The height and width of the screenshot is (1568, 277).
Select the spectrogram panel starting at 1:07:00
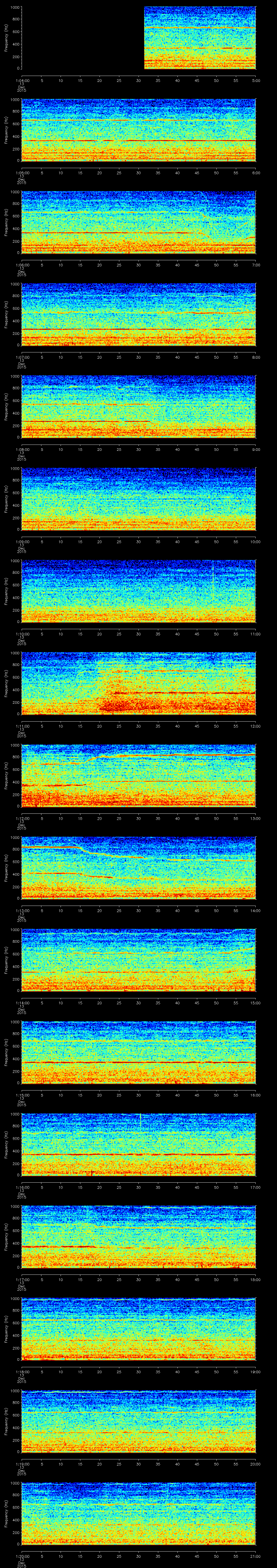[x=139, y=315]
